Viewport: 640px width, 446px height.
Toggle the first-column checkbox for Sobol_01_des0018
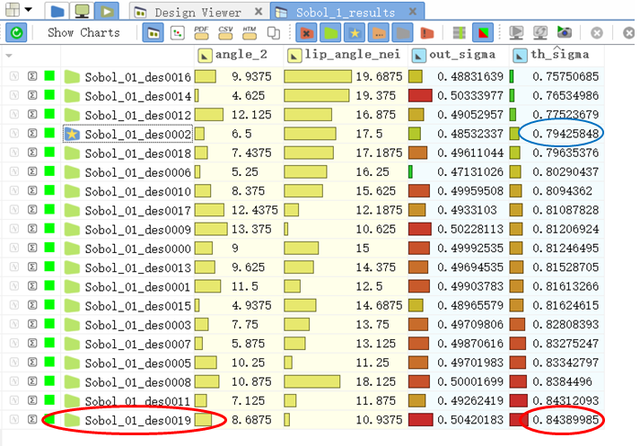14,153
